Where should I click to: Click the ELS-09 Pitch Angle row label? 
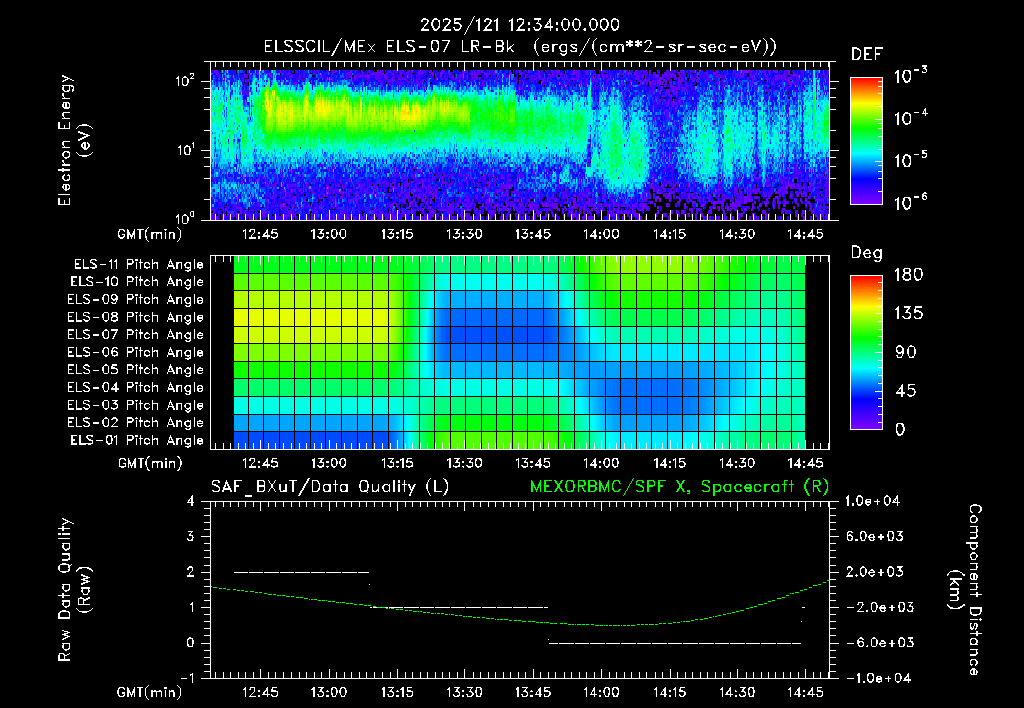(x=135, y=300)
